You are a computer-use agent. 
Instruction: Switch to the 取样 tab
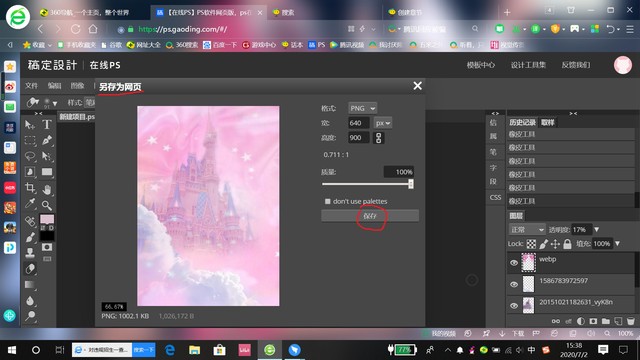tap(548, 122)
